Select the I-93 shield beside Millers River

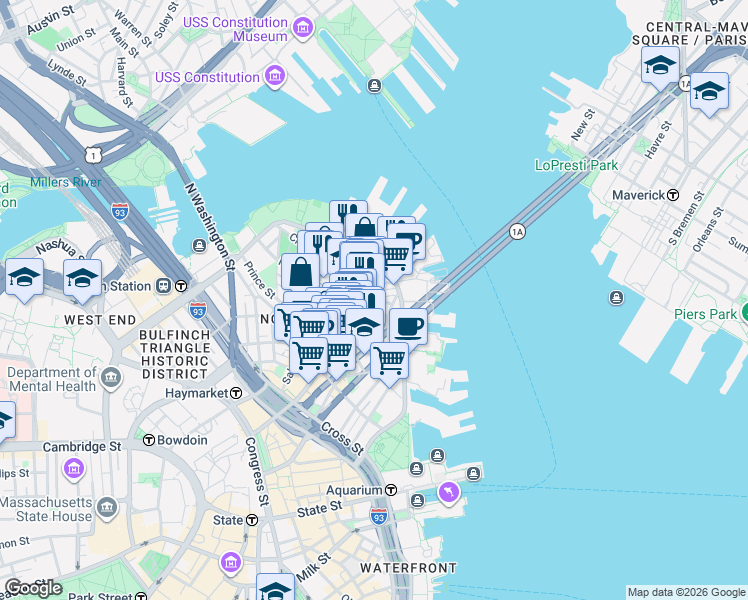120,211
